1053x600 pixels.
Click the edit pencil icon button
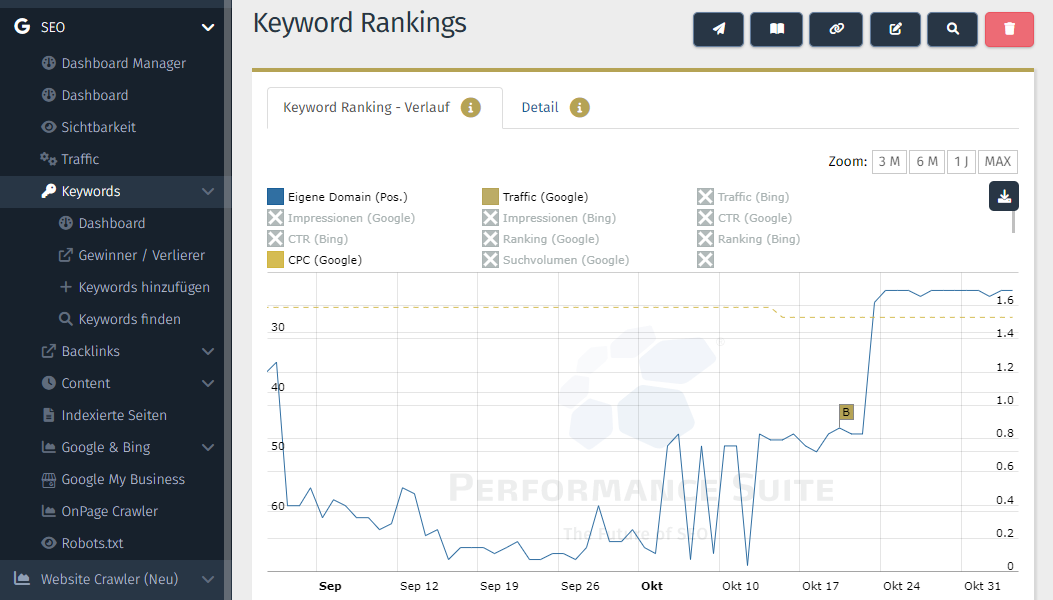point(895,29)
